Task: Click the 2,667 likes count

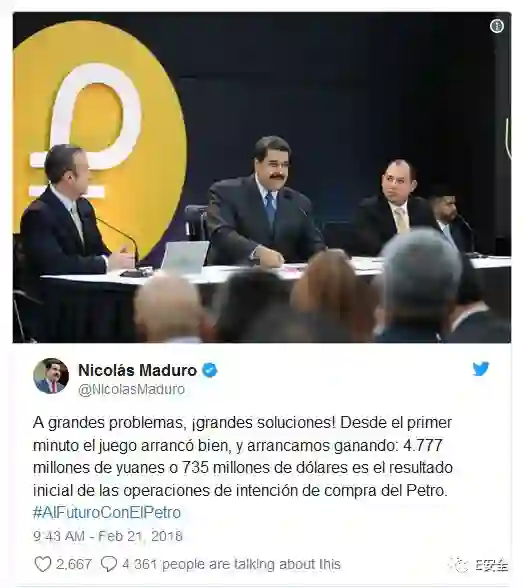Action: [x=74, y=564]
